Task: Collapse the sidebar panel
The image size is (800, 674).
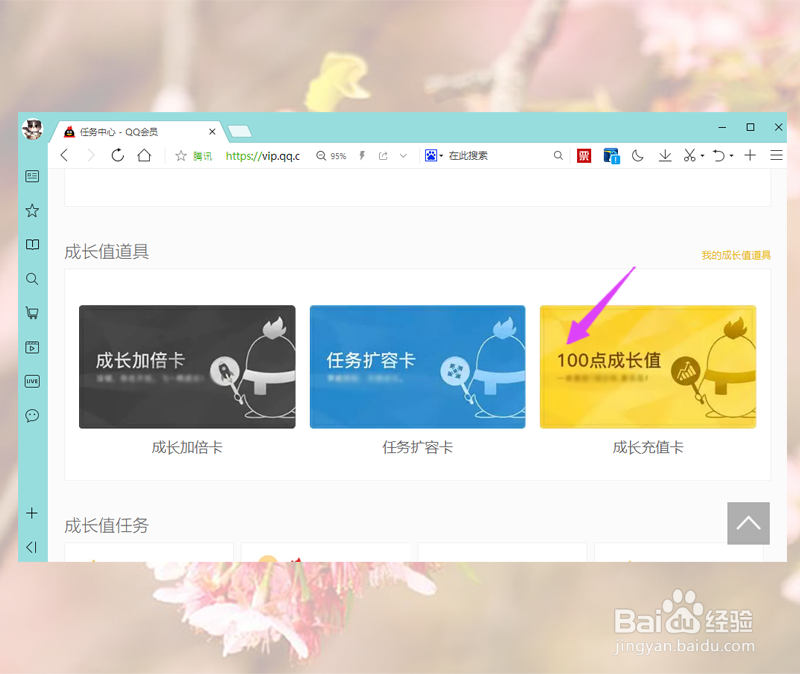Action: point(32,547)
